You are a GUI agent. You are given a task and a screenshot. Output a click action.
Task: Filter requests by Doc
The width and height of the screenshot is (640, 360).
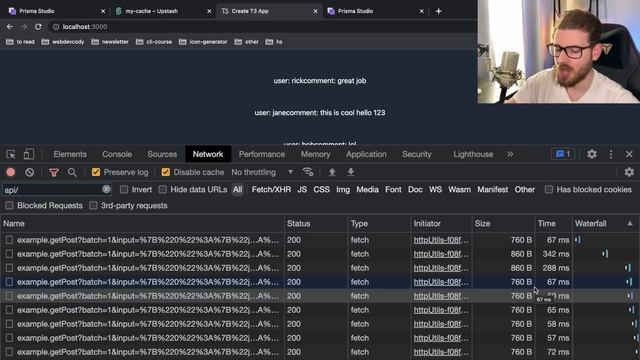click(415, 189)
